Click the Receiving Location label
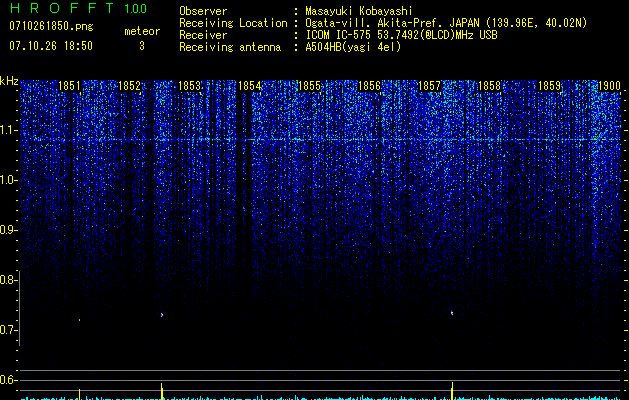This screenshot has height=400, width=629. 233,23
